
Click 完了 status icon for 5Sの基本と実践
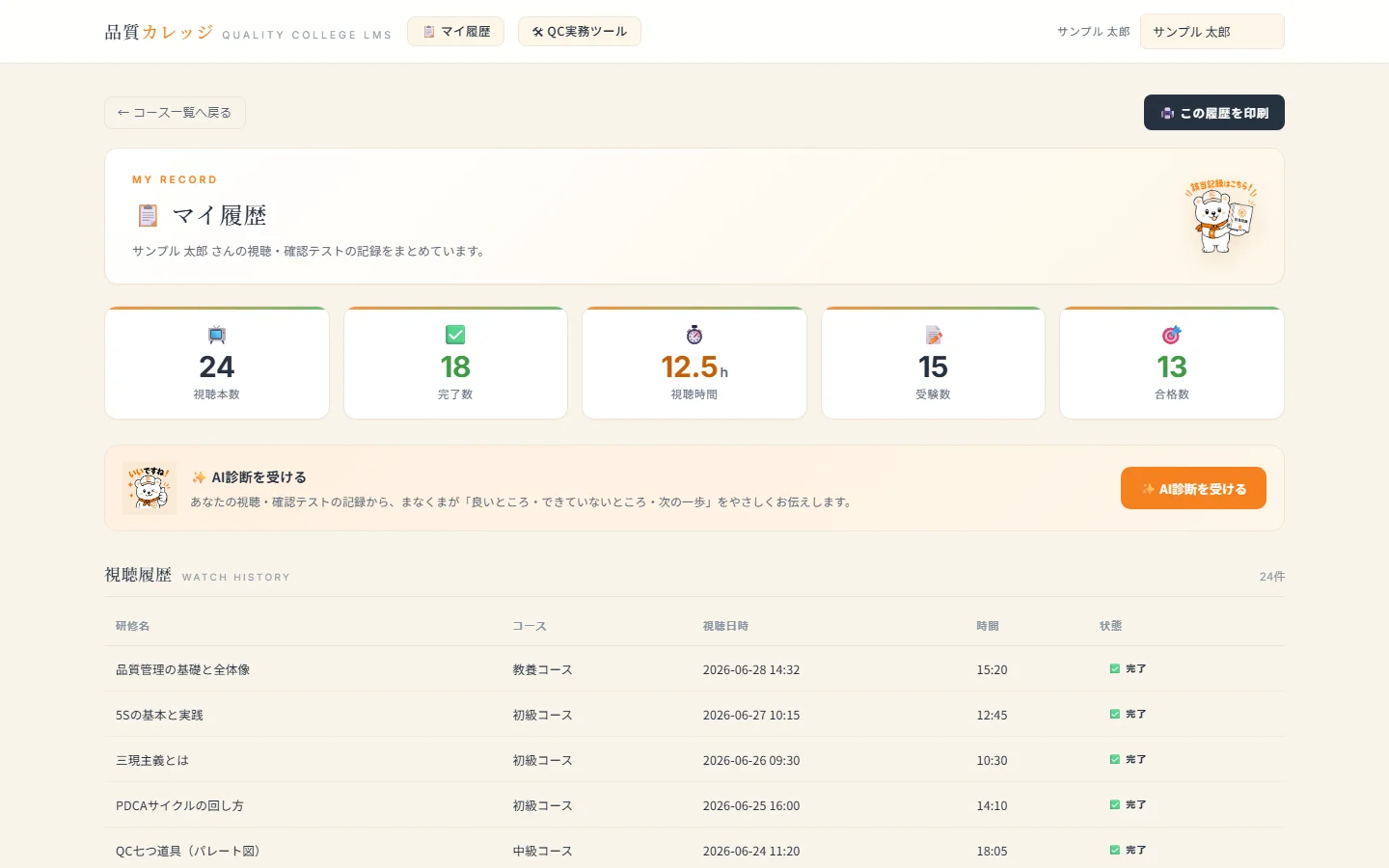click(1115, 714)
